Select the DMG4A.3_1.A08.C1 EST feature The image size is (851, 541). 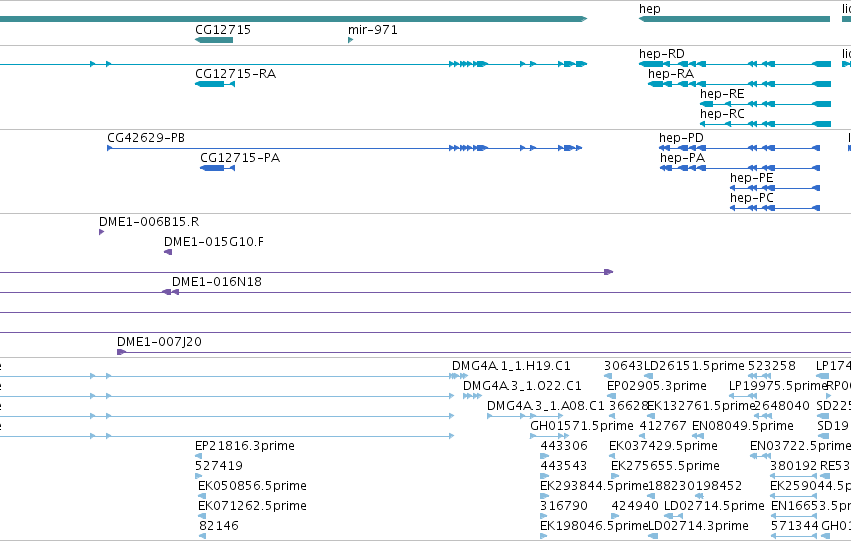point(525,416)
